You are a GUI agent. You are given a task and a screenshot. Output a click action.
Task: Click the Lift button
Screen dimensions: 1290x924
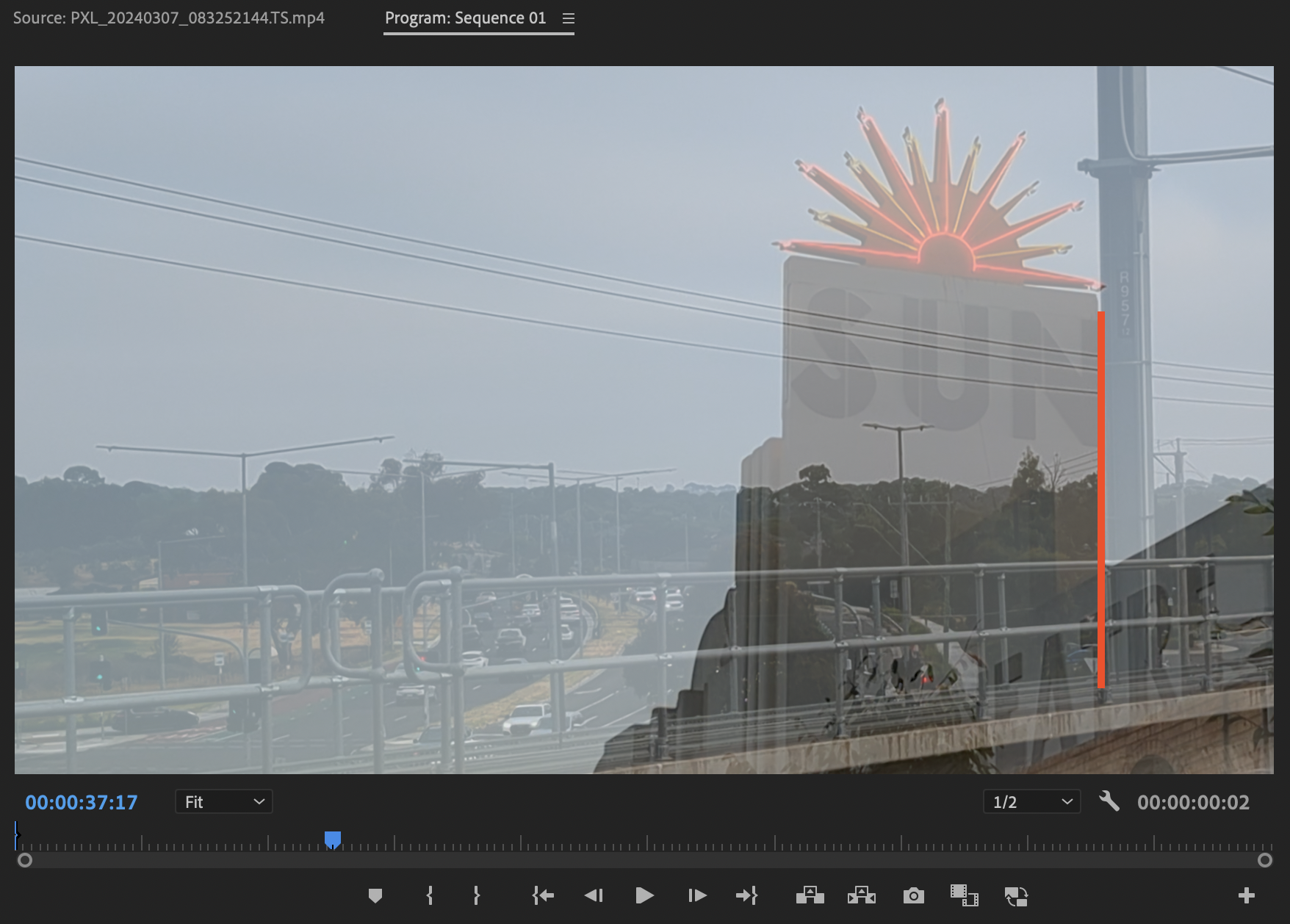810,895
